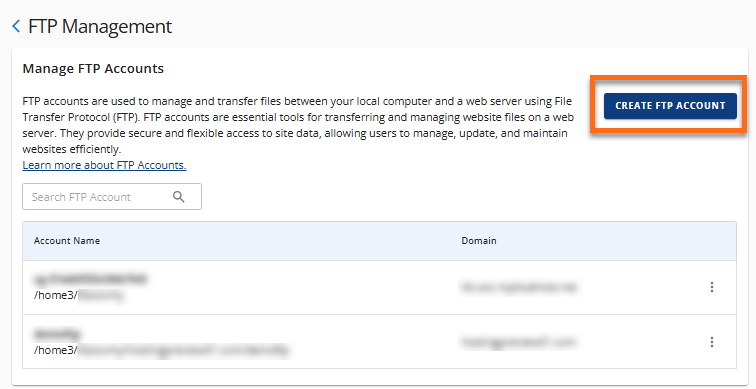756x389 pixels.
Task: Click the Domain column header
Action: 479,241
